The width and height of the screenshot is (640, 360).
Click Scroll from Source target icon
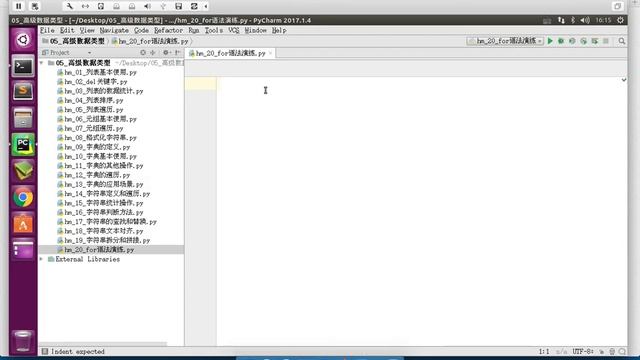pos(143,53)
